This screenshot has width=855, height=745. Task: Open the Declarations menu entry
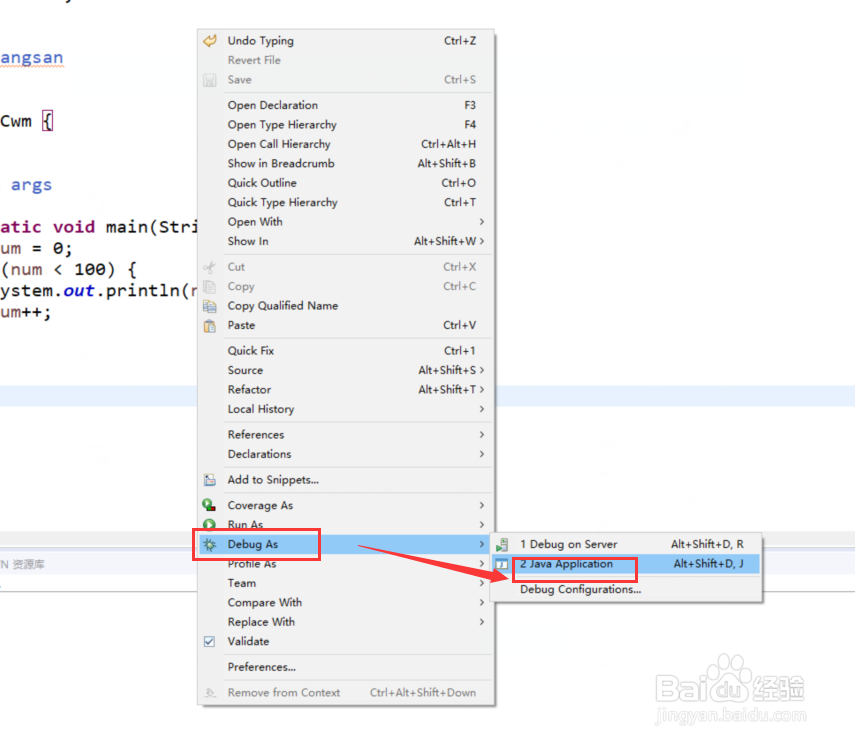point(346,454)
